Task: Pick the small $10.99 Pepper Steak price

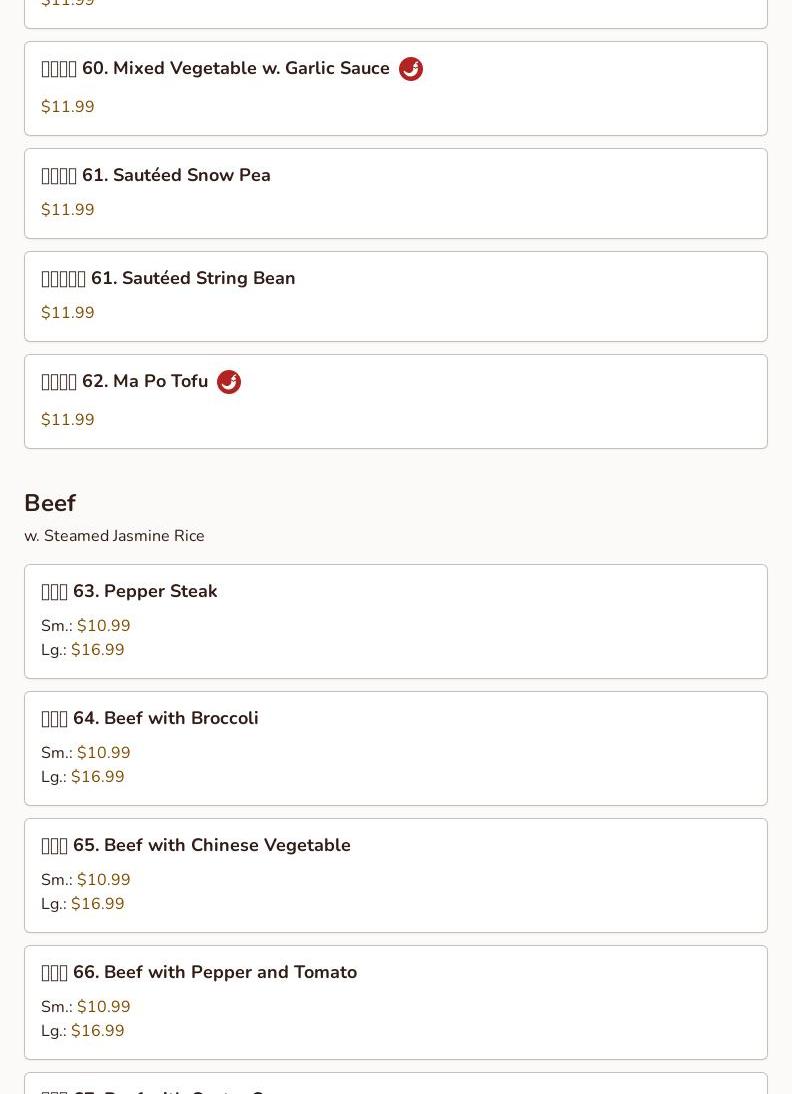Action: coord(103,626)
